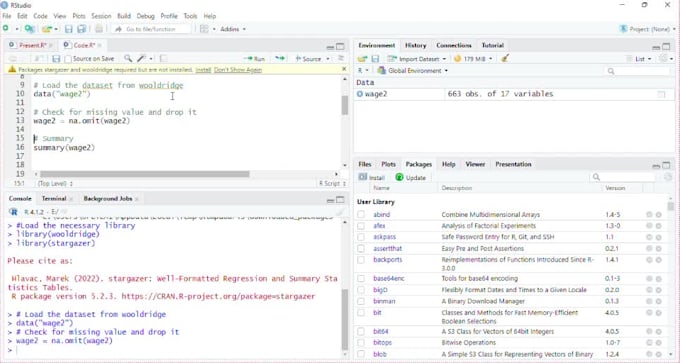
Task: Click the source editor vertical scrollbar thumb
Action: (345, 105)
